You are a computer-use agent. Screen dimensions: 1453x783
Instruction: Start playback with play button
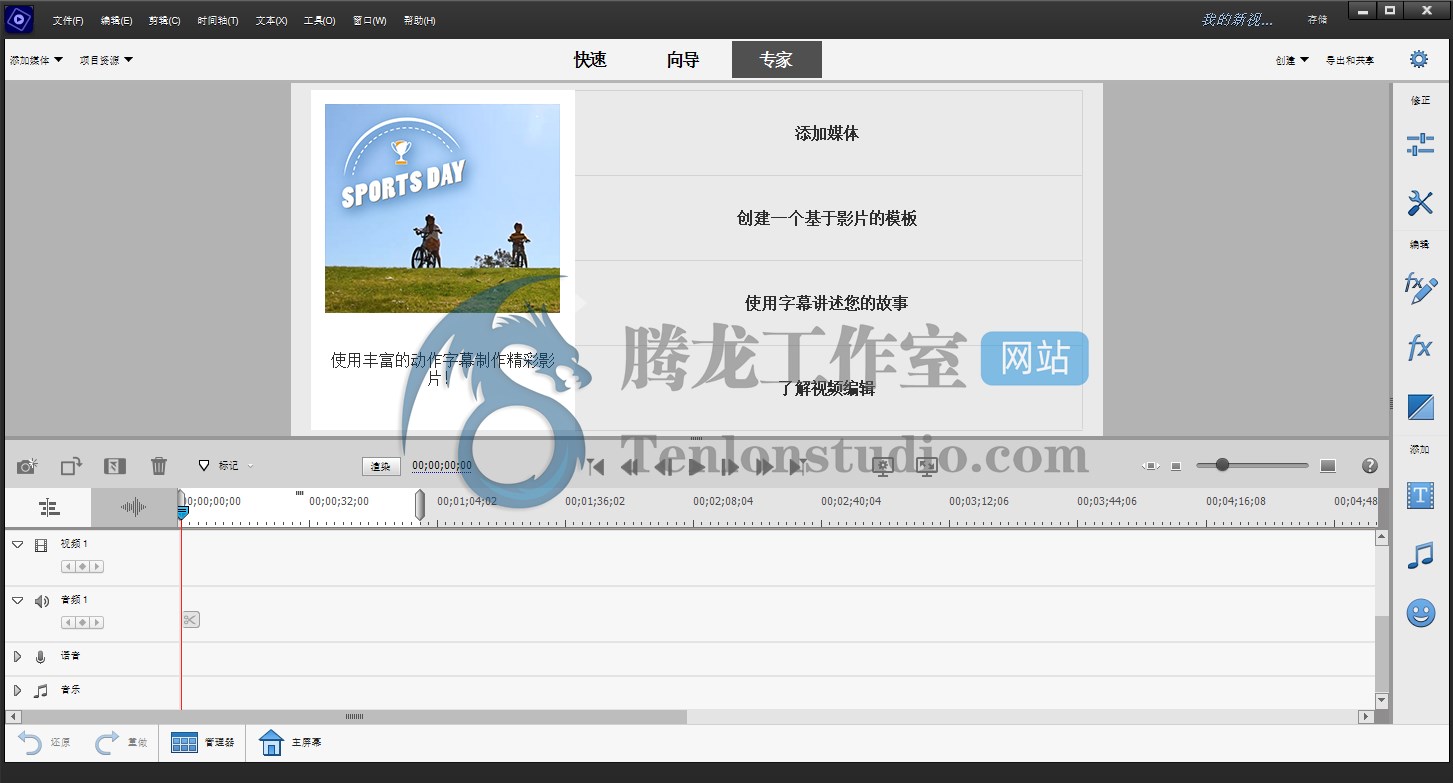click(697, 466)
